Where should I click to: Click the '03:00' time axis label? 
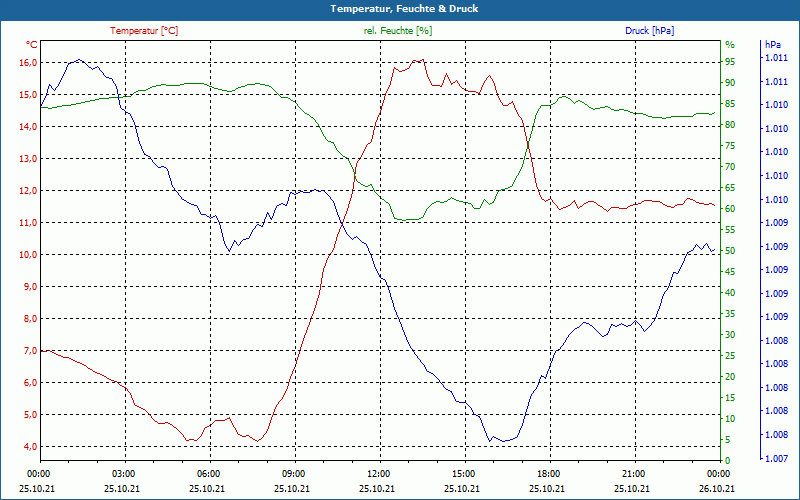tap(122, 474)
